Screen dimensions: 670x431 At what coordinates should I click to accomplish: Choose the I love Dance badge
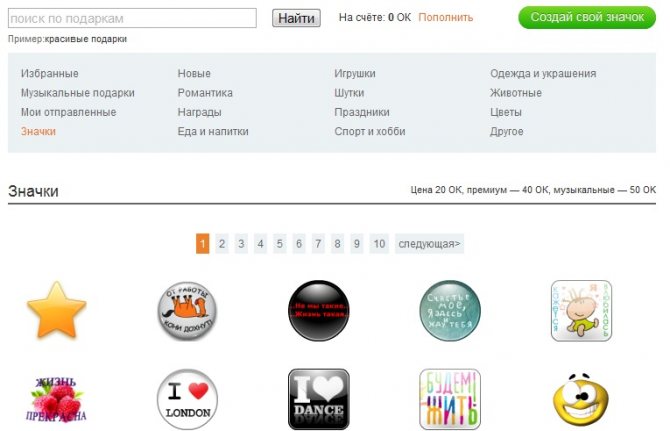coord(319,399)
